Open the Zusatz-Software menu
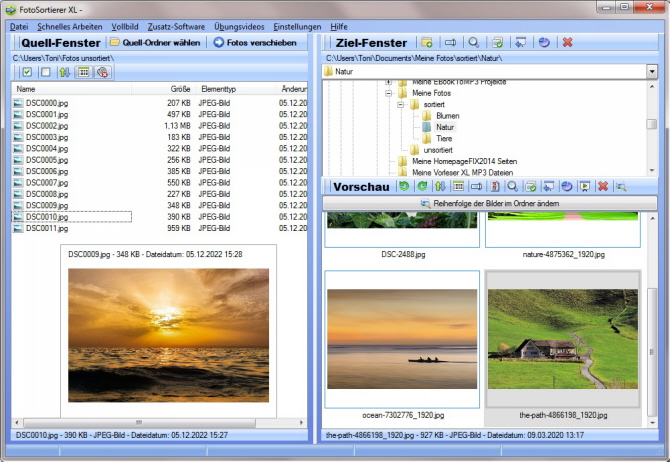The height and width of the screenshot is (462, 670). pyautogui.click(x=176, y=26)
